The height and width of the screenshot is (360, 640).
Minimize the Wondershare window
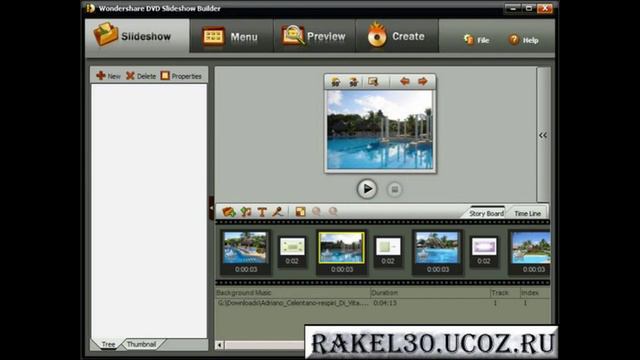[513, 8]
